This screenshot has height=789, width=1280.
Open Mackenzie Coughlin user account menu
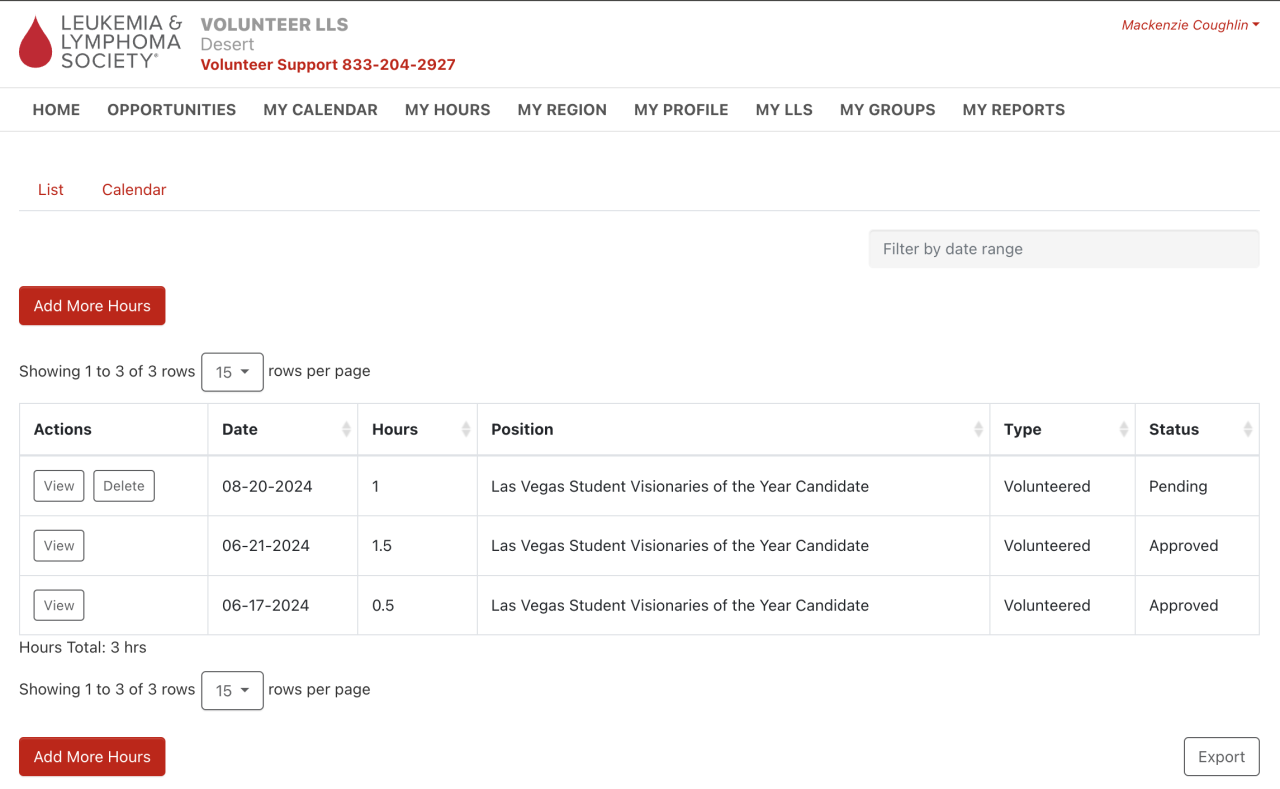click(x=1190, y=25)
